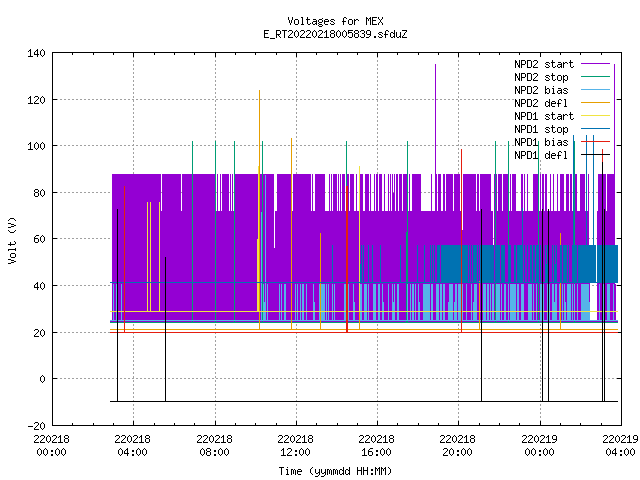This screenshot has width=640, height=480.
Task: Click the y-axis tick label 0
Action: [x=42, y=379]
